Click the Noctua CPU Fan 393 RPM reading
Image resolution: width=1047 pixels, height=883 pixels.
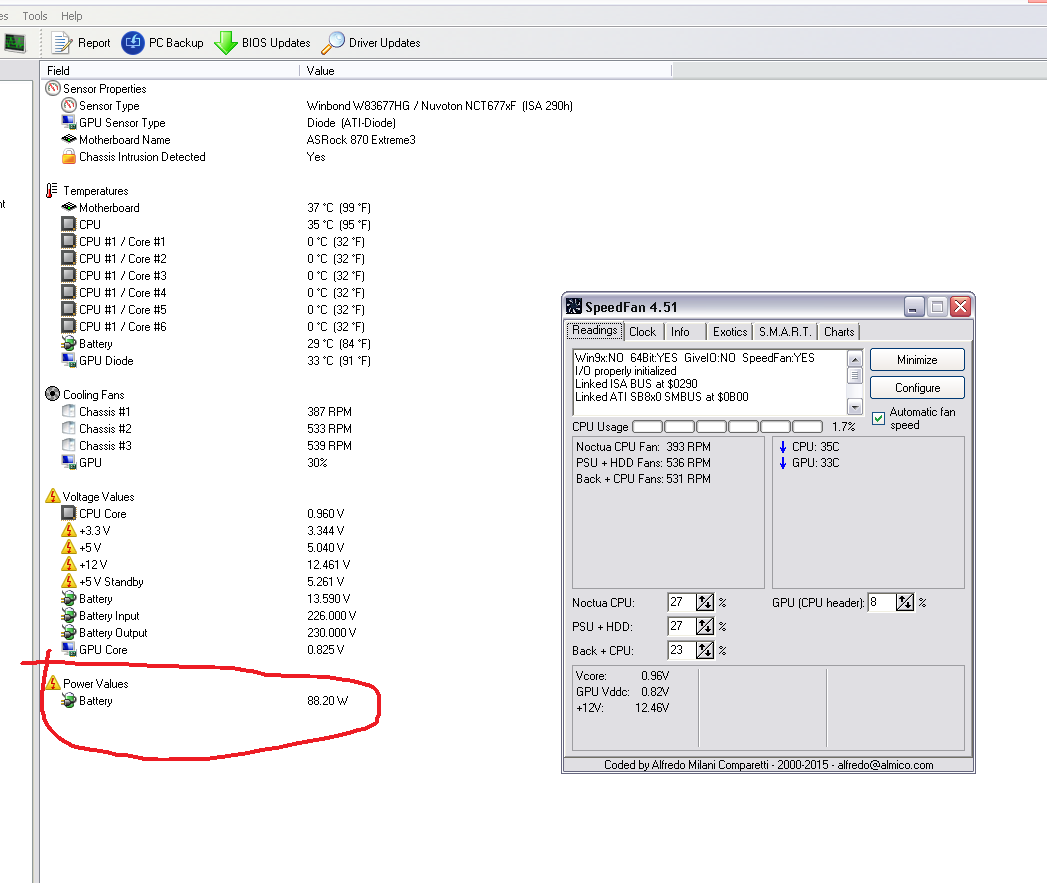pyautogui.click(x=644, y=446)
